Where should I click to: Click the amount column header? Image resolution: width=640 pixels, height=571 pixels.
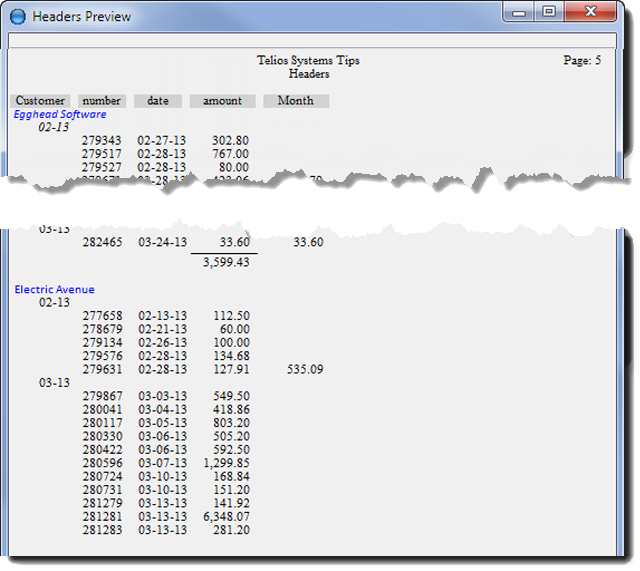pos(222,101)
